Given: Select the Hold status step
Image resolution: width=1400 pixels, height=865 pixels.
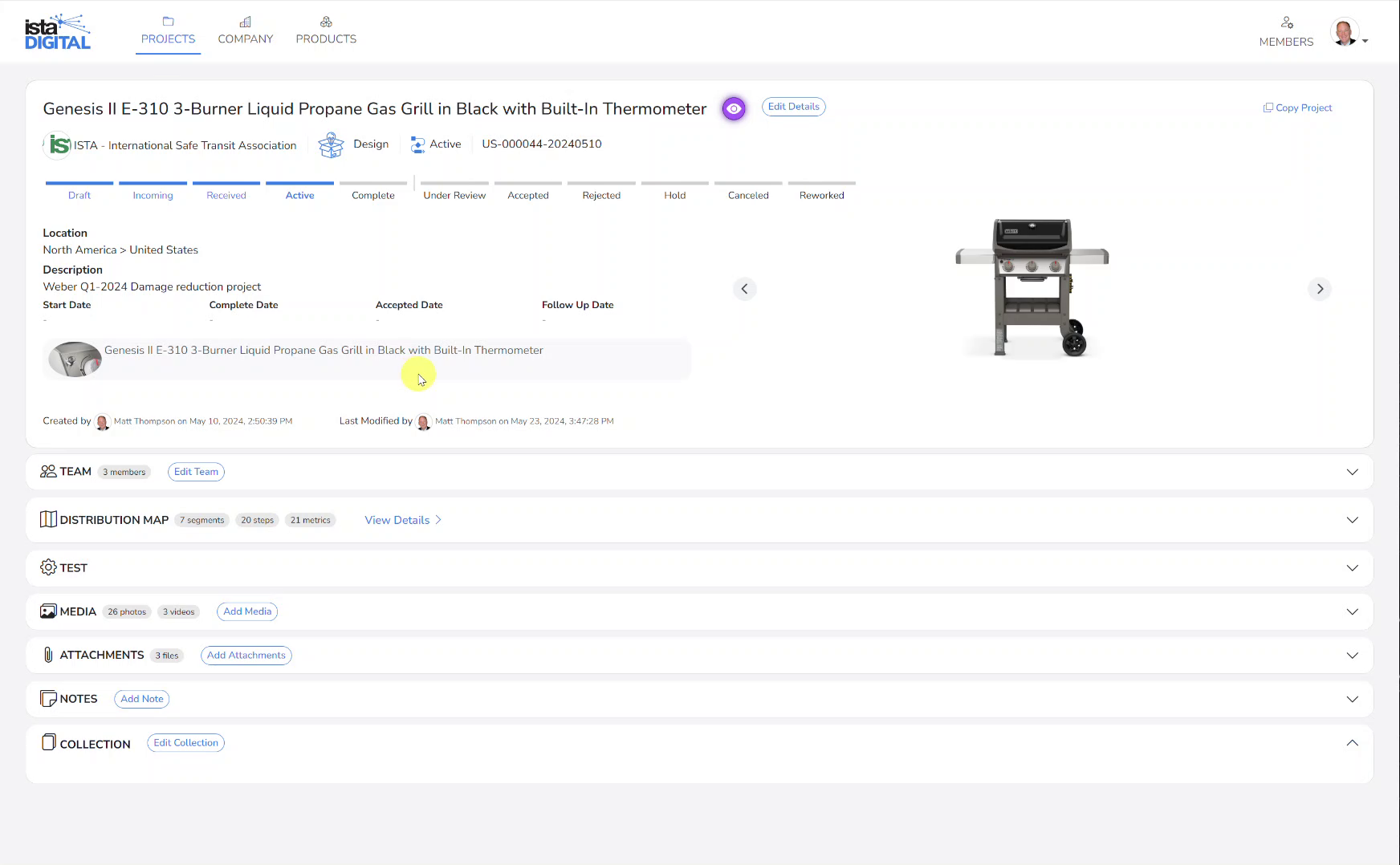Looking at the screenshot, I should [x=675, y=191].
